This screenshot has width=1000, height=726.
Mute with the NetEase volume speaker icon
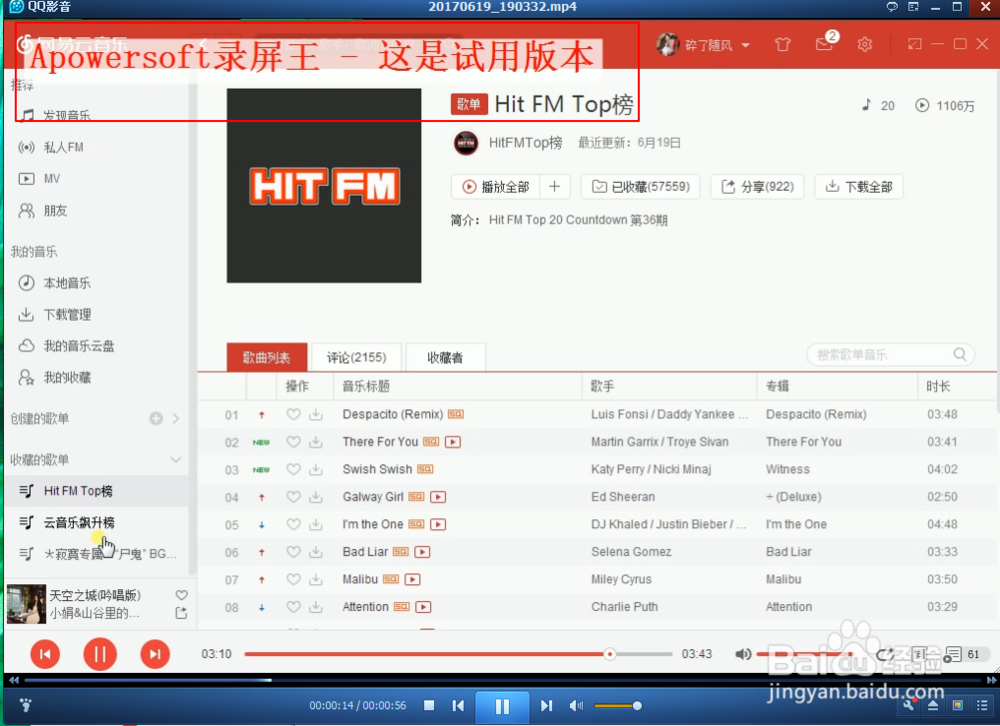pos(743,654)
